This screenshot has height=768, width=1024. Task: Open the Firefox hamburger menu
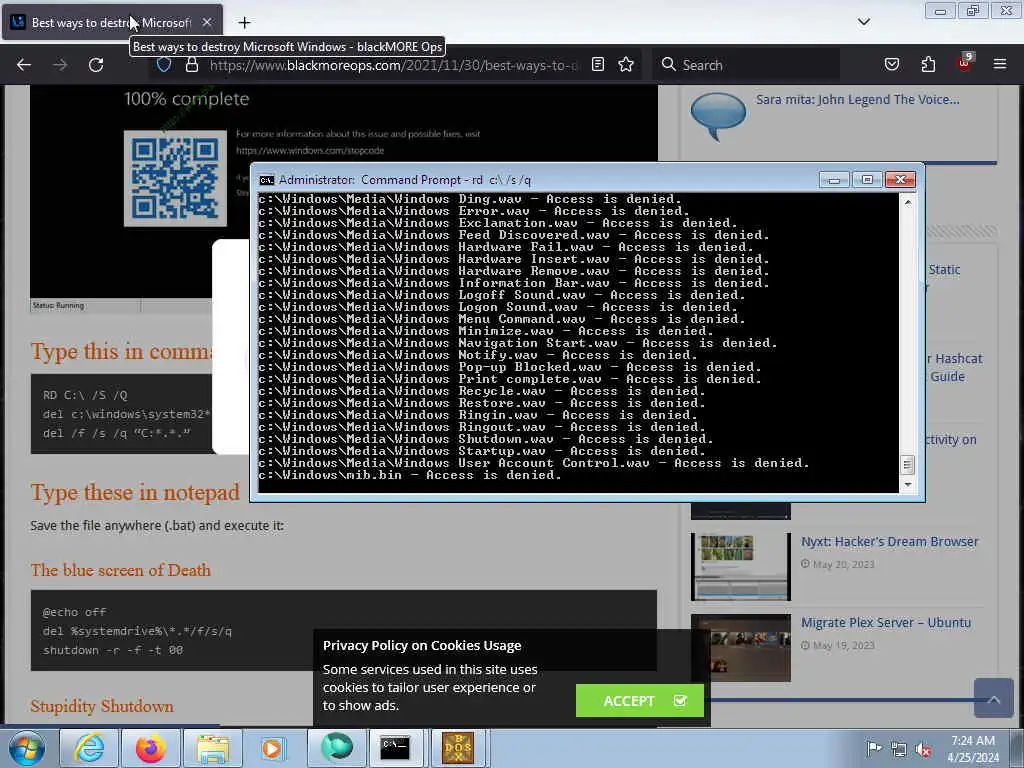[1000, 64]
